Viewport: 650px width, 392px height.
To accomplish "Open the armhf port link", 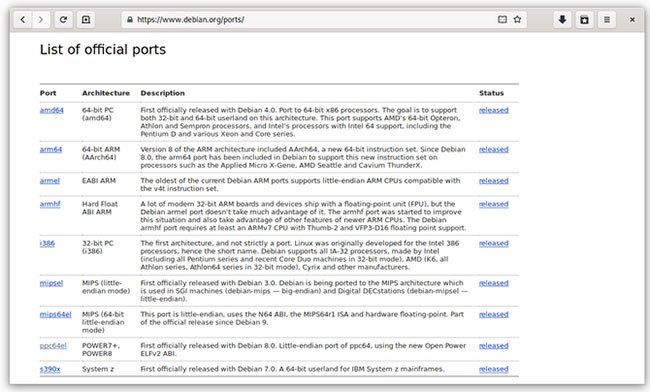I will tap(50, 204).
